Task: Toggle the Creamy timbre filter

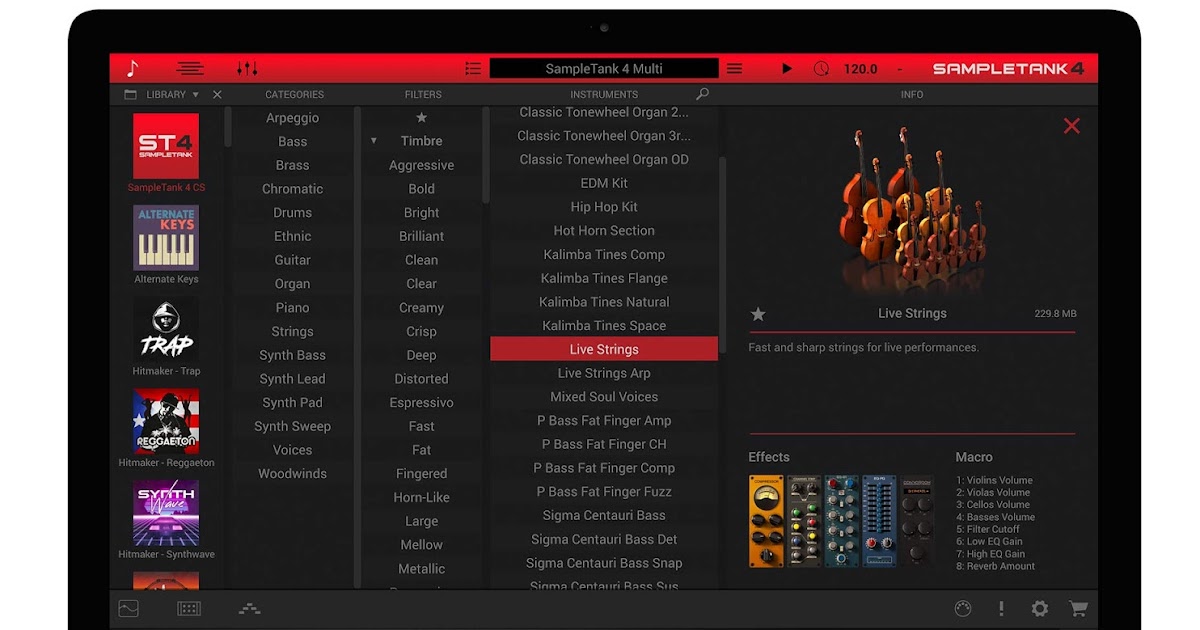Action: 421,308
